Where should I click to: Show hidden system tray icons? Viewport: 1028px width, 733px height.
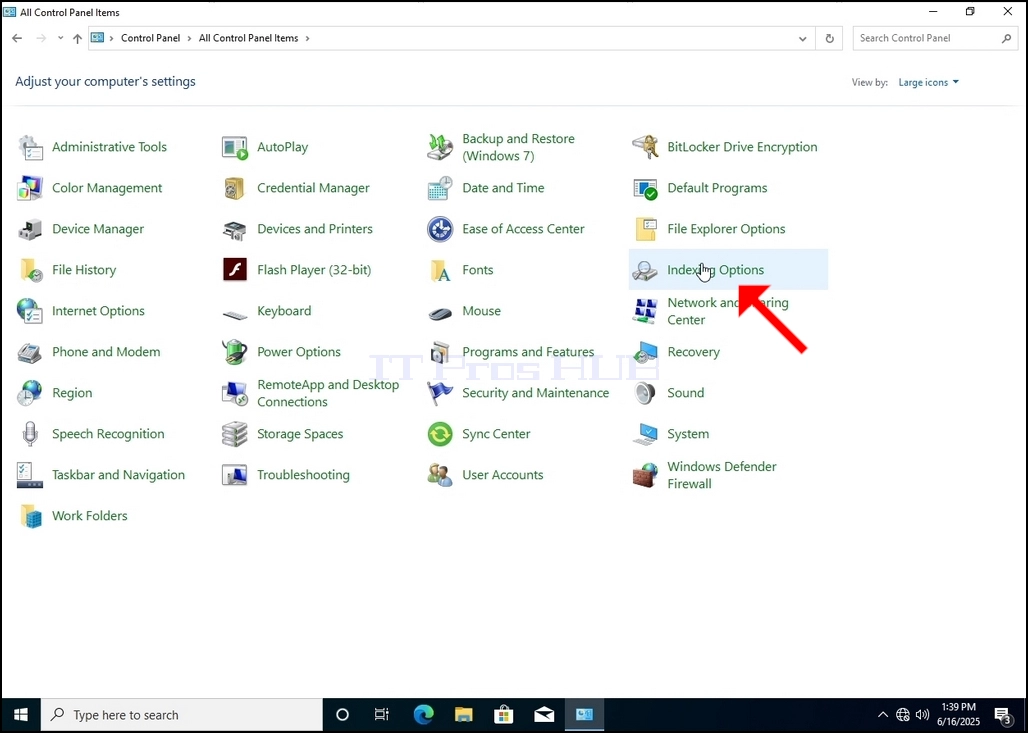[883, 715]
